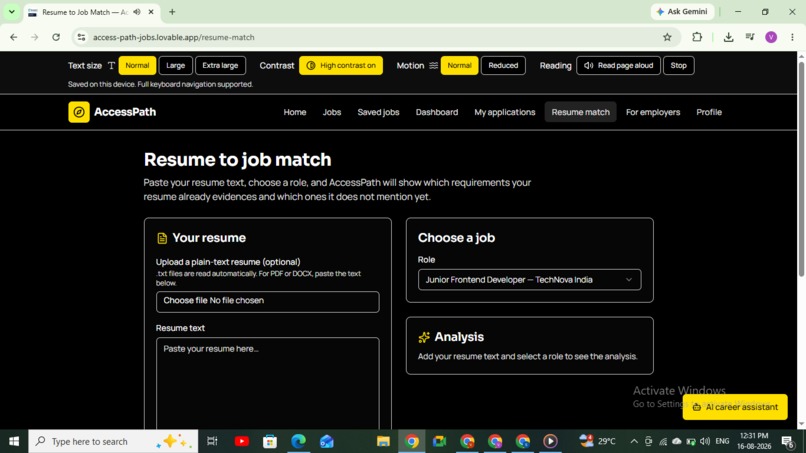Click the media player icon in taskbar
The image size is (806, 453).
(550, 441)
